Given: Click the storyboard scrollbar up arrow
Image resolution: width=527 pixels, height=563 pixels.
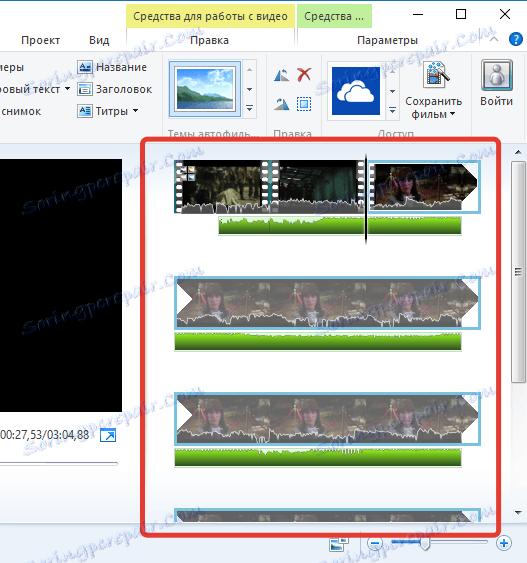Looking at the screenshot, I should [518, 152].
